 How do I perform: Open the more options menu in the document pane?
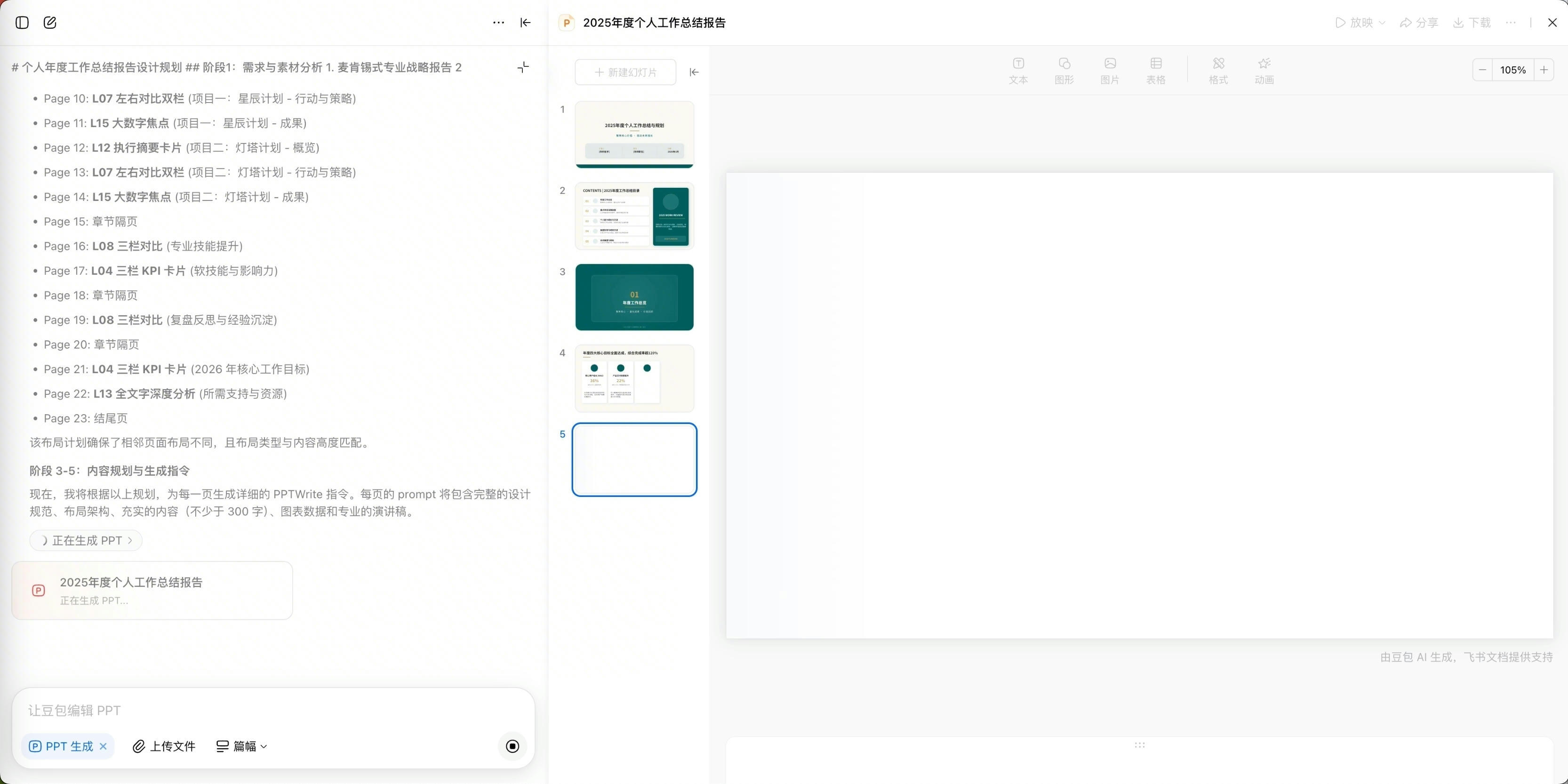[498, 23]
